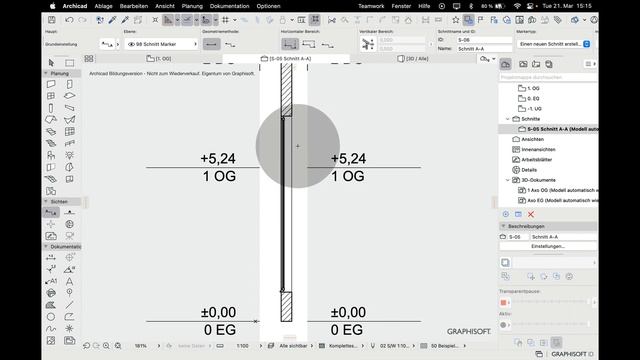Select the Slab tool
Screen dimensions: 640x360
coord(70,96)
